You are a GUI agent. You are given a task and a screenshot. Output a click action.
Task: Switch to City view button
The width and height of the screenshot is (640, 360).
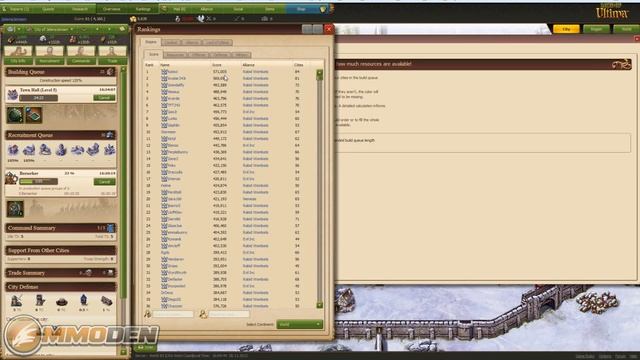click(x=566, y=29)
